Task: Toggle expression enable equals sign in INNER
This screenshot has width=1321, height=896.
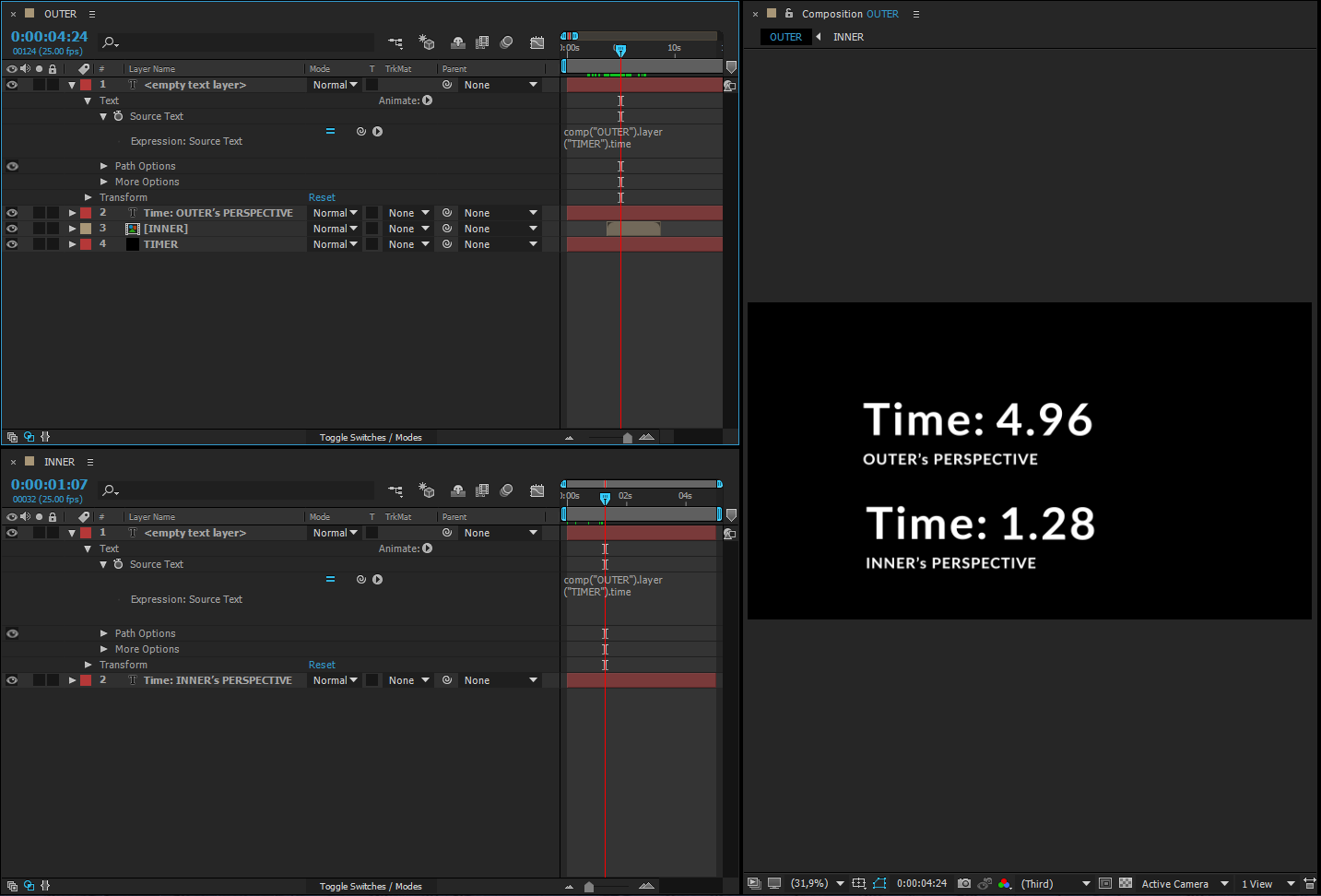Action: point(330,580)
